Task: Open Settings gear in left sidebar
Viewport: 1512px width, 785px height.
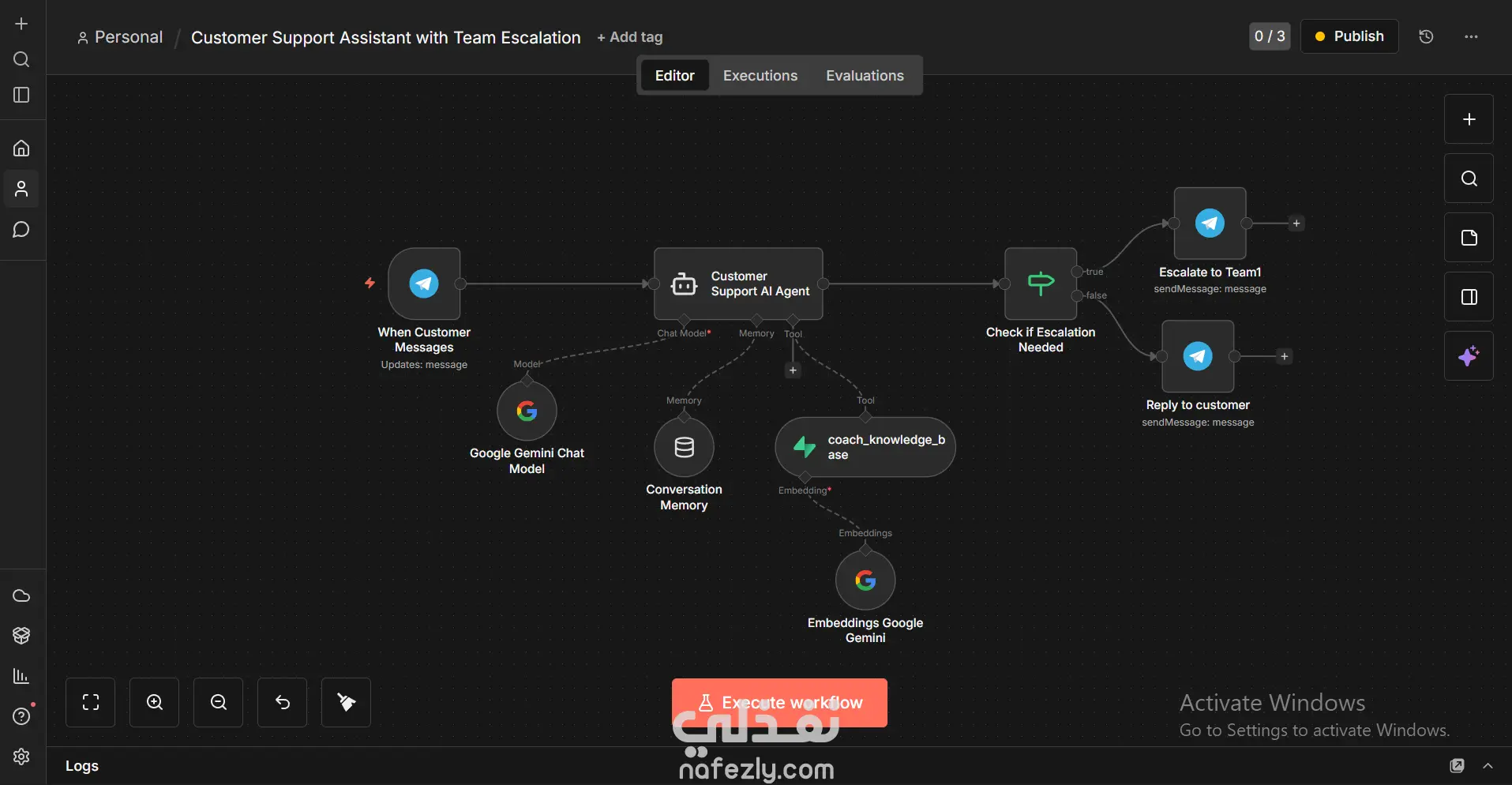Action: click(21, 757)
